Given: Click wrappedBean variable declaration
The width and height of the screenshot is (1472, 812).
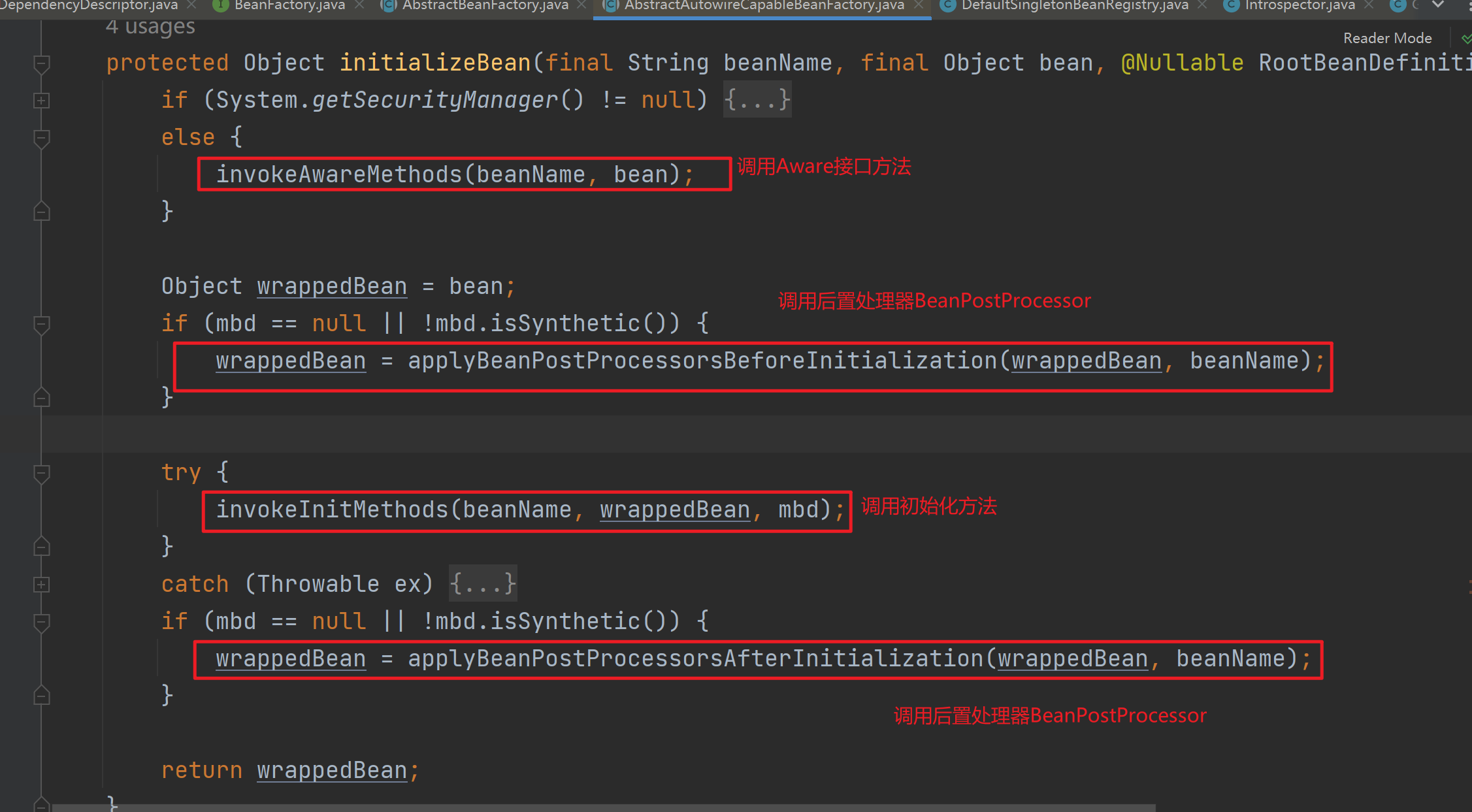Looking at the screenshot, I should [332, 286].
